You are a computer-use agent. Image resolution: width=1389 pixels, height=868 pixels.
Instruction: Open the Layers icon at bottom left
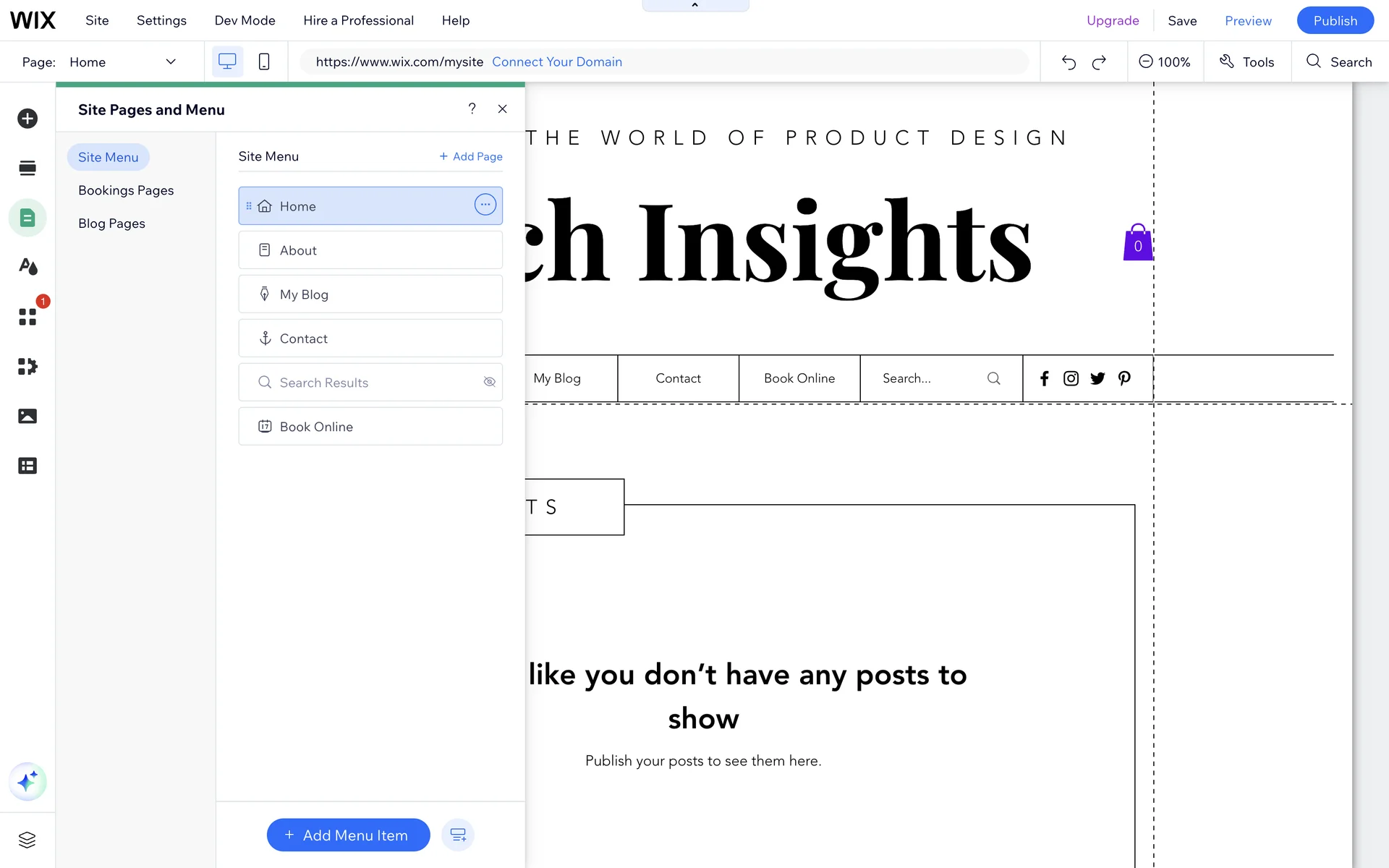click(x=27, y=840)
